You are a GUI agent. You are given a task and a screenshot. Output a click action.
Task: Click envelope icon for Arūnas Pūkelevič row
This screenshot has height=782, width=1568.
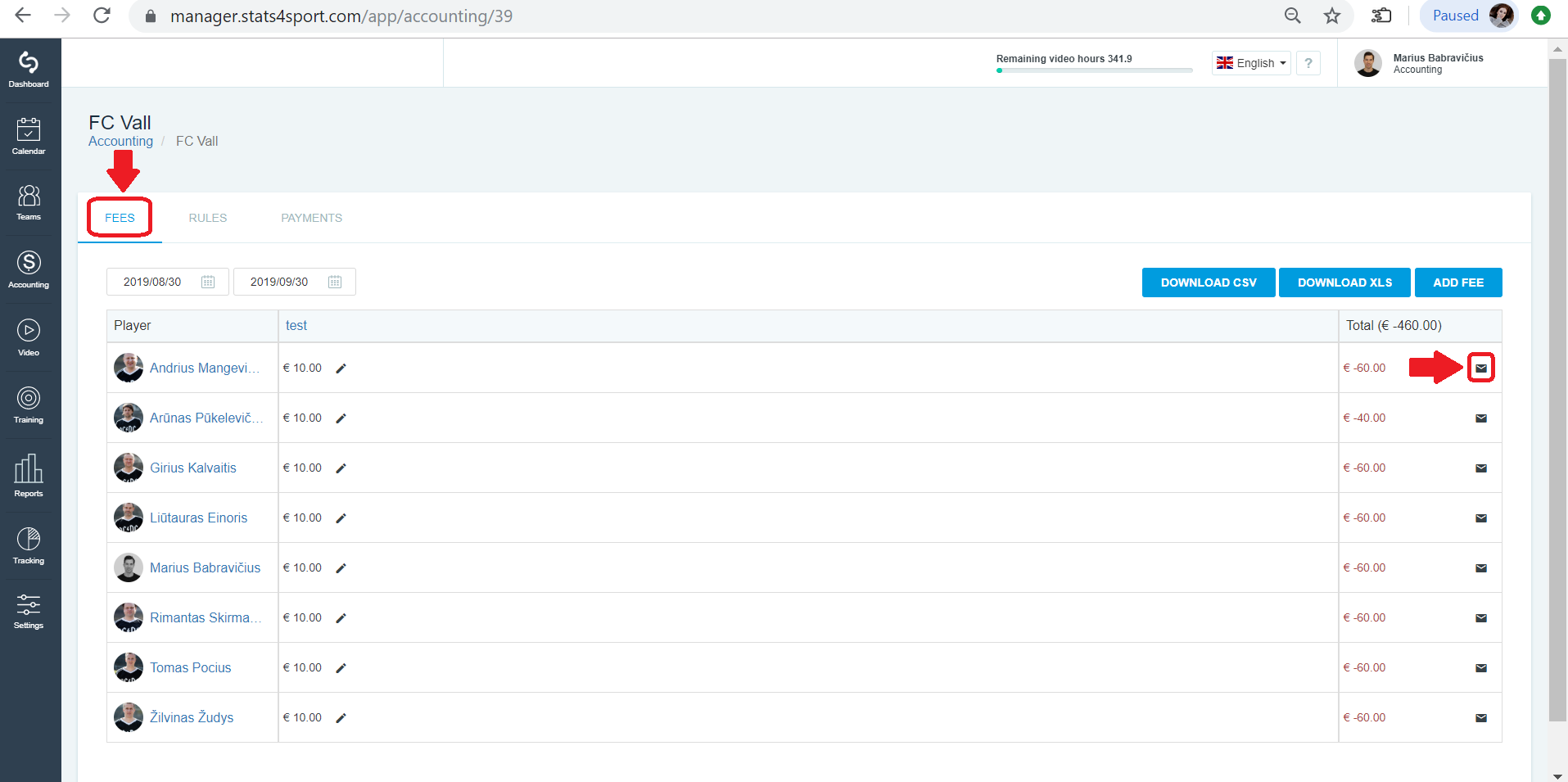tap(1481, 418)
